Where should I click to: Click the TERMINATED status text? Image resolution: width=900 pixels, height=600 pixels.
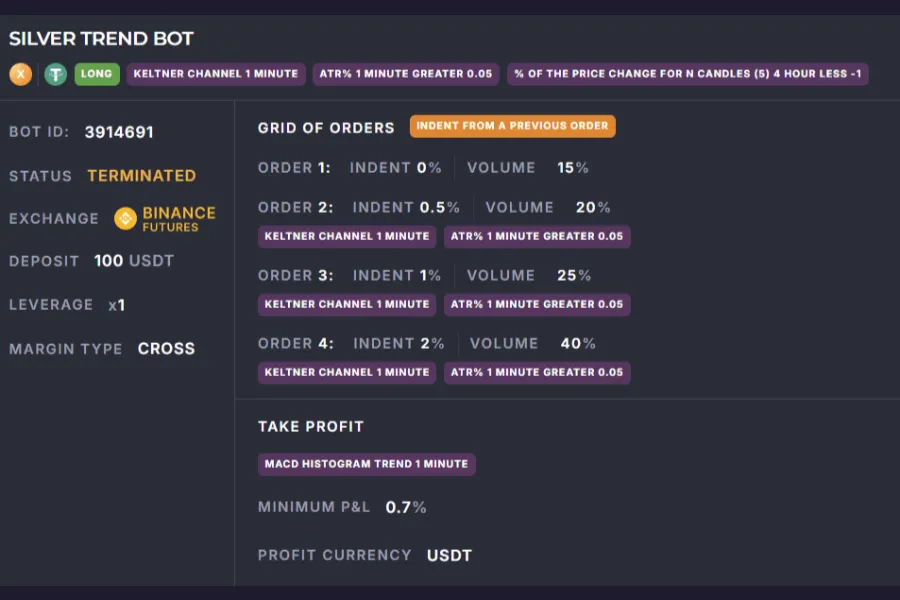click(x=141, y=175)
